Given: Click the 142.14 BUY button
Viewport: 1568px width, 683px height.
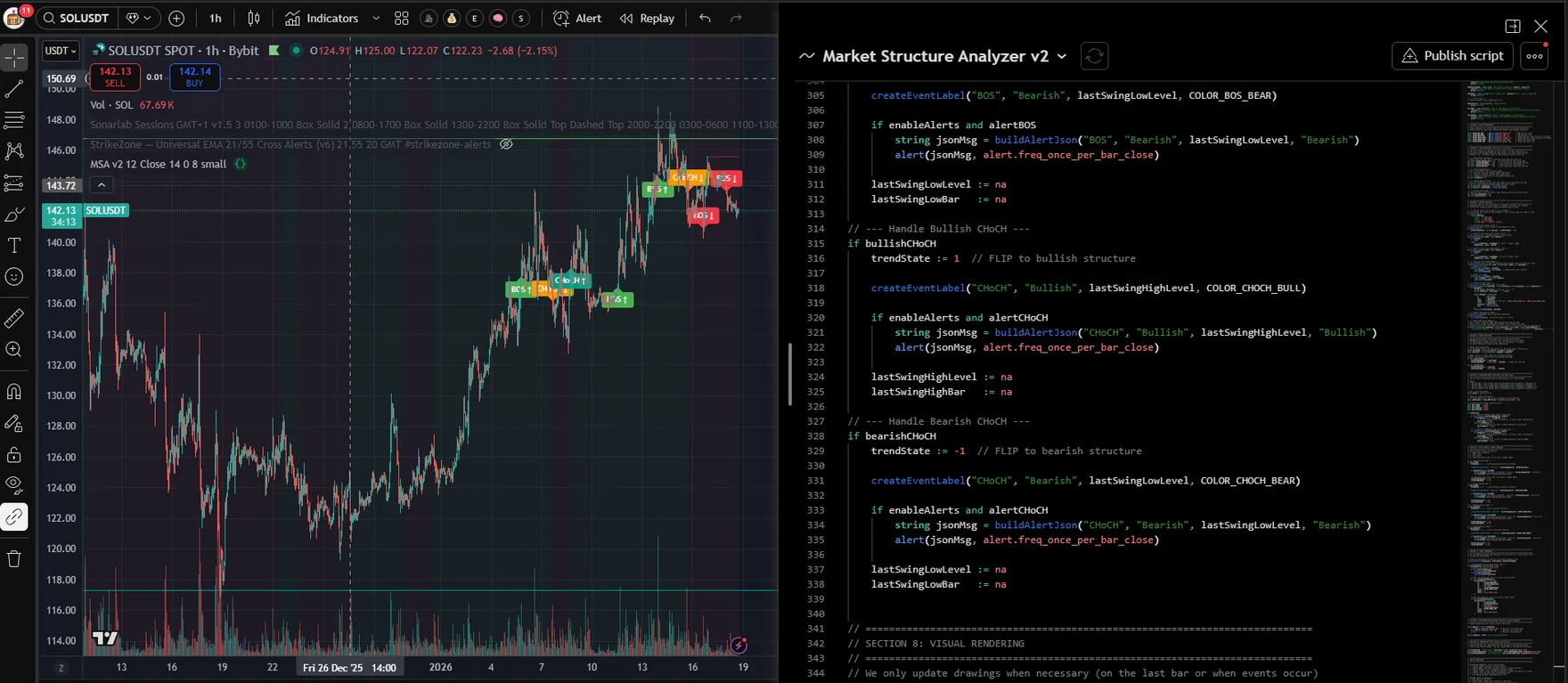Looking at the screenshot, I should [x=194, y=77].
